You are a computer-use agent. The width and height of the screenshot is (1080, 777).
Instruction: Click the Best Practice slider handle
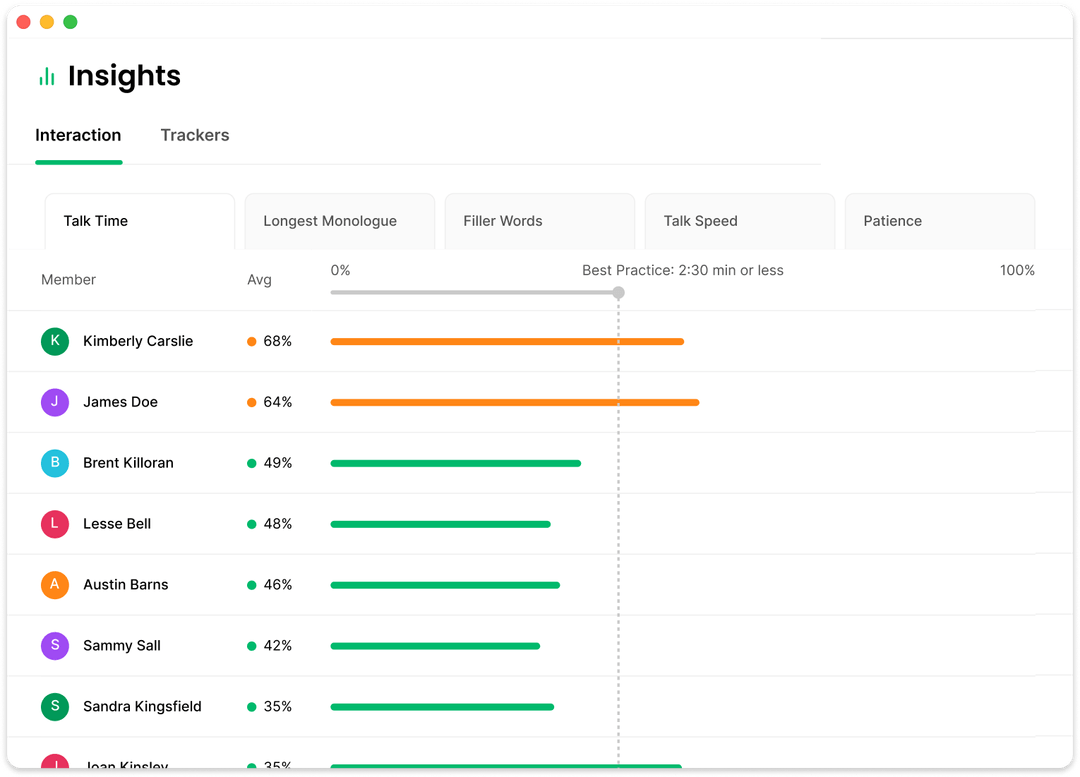(x=619, y=293)
